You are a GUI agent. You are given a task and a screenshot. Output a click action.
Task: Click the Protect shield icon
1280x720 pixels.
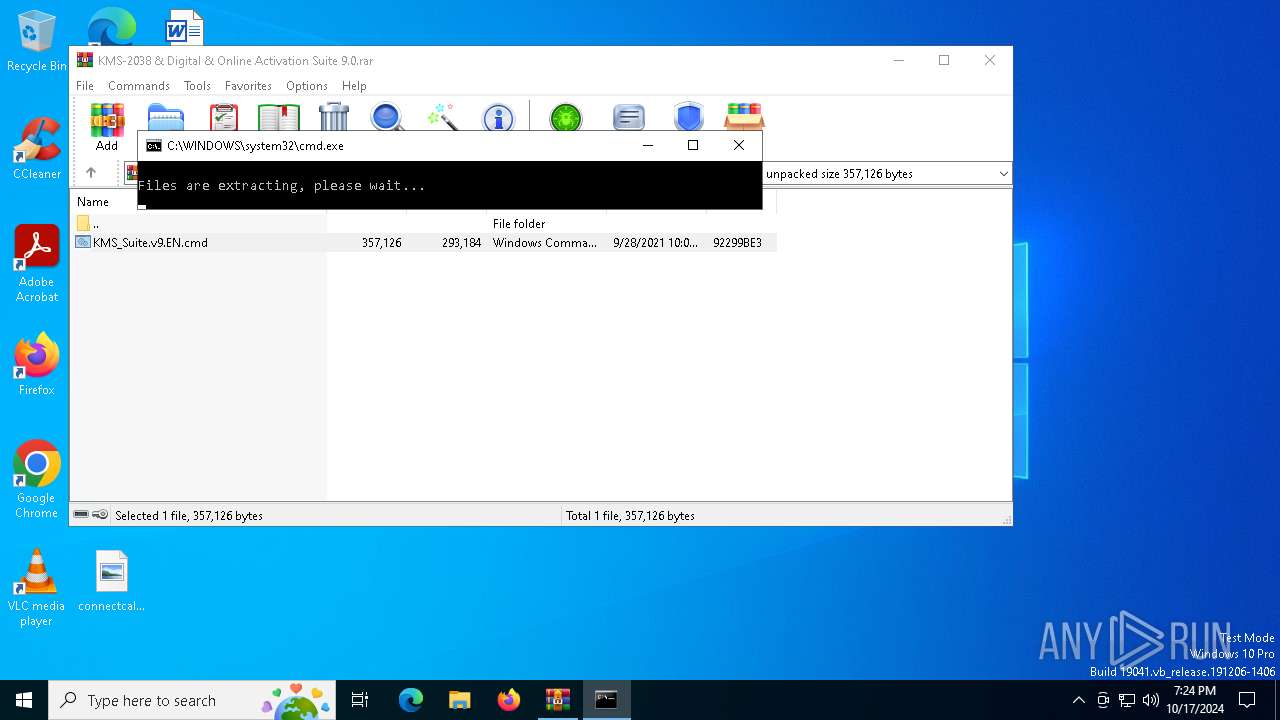688,117
